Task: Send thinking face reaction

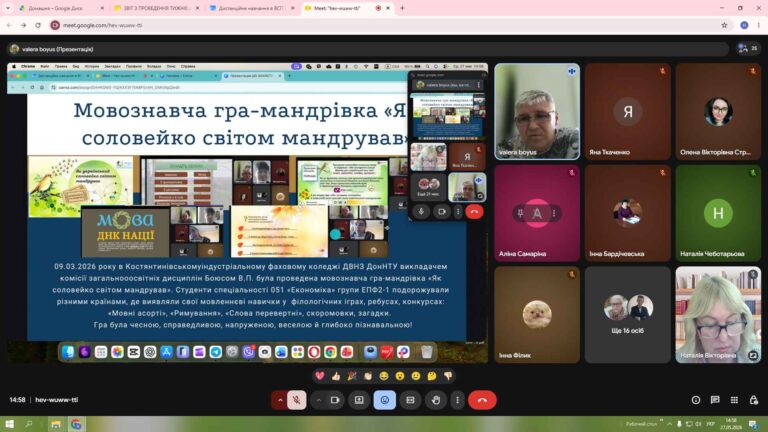Action: pyautogui.click(x=432, y=376)
